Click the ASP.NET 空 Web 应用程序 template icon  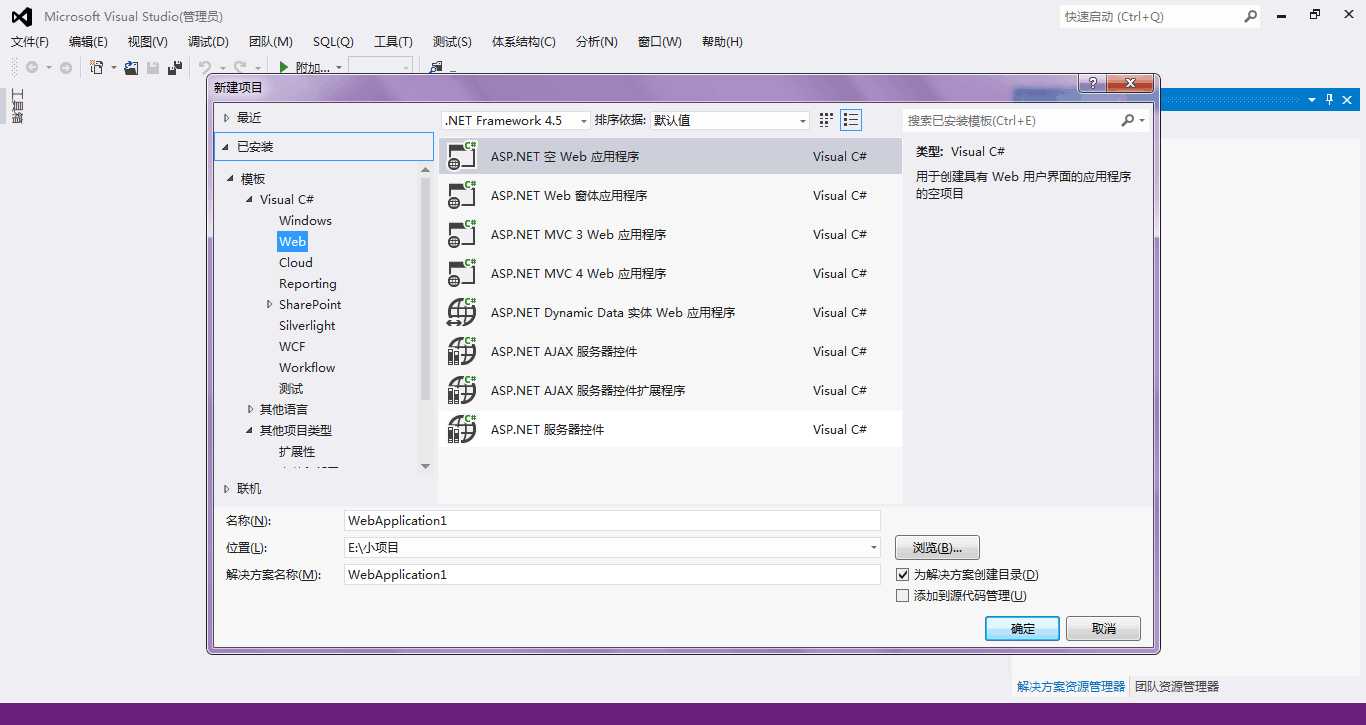click(461, 156)
